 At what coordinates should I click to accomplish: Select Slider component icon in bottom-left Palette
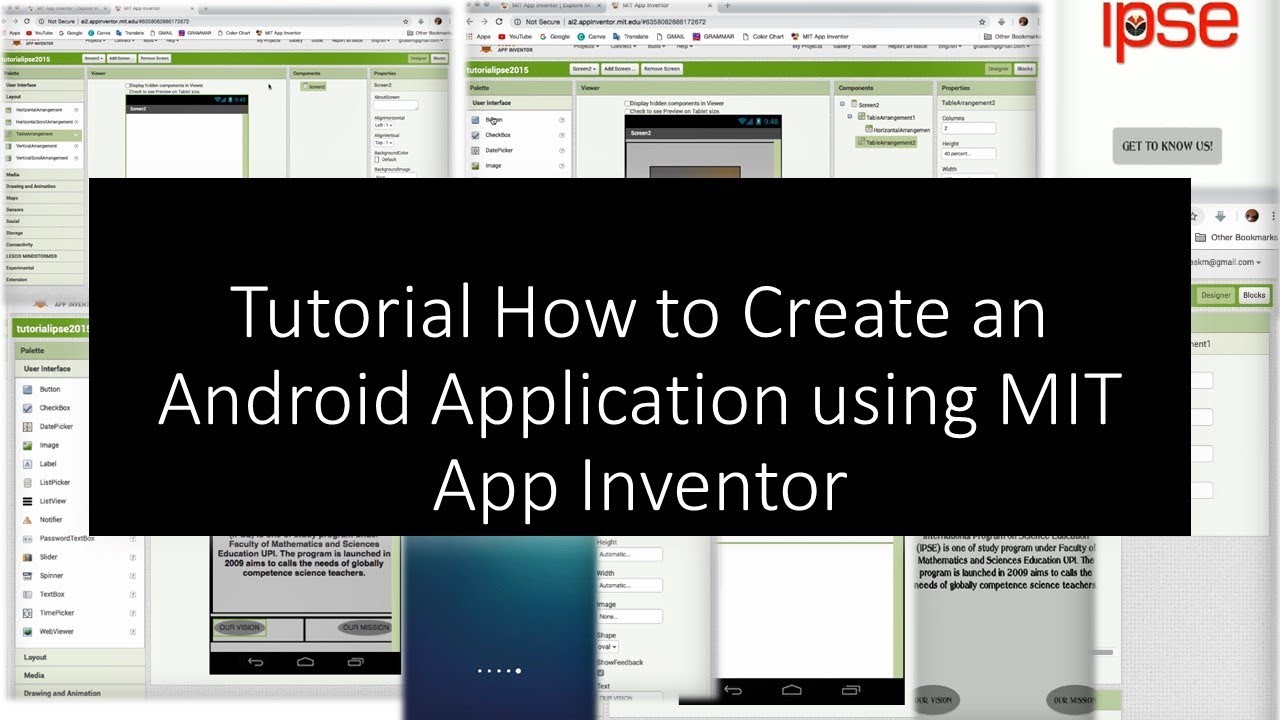28,557
